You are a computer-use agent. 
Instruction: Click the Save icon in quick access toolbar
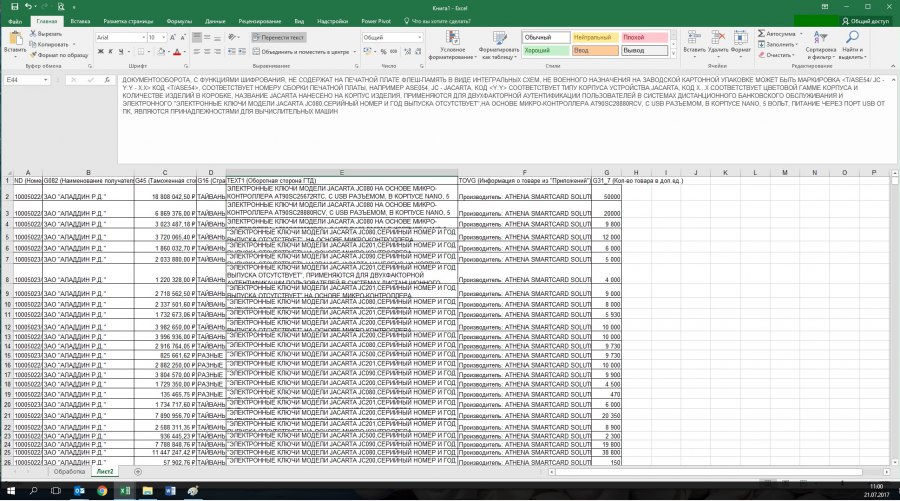(x=14, y=7)
